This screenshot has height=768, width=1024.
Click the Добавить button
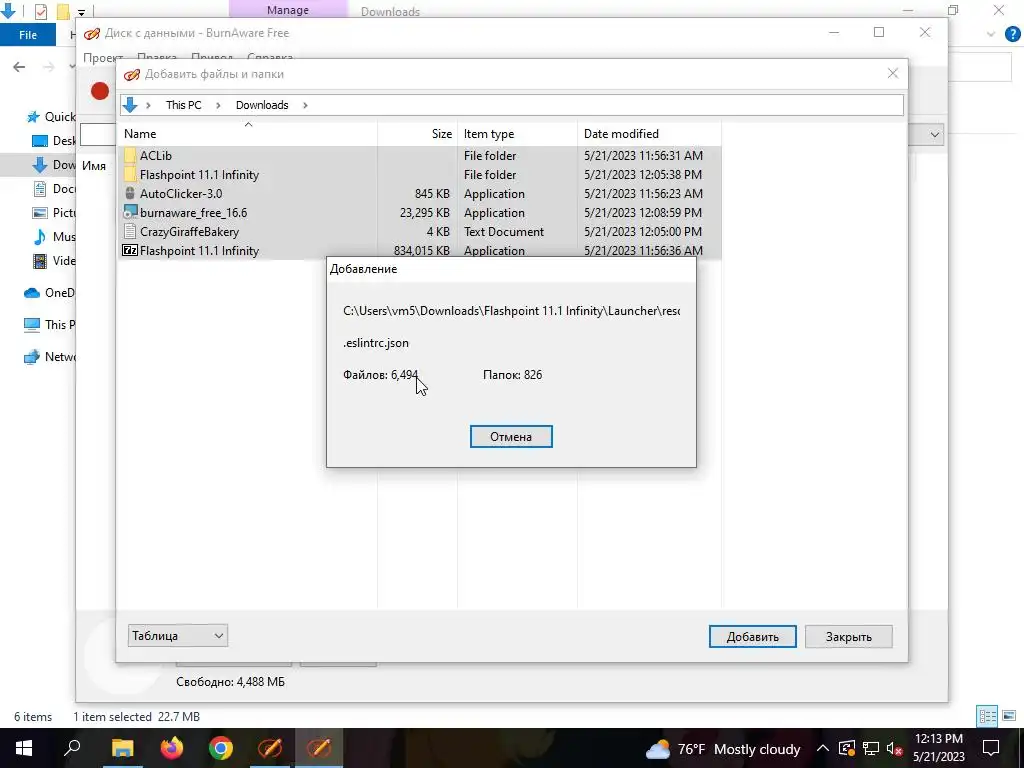[752, 637]
